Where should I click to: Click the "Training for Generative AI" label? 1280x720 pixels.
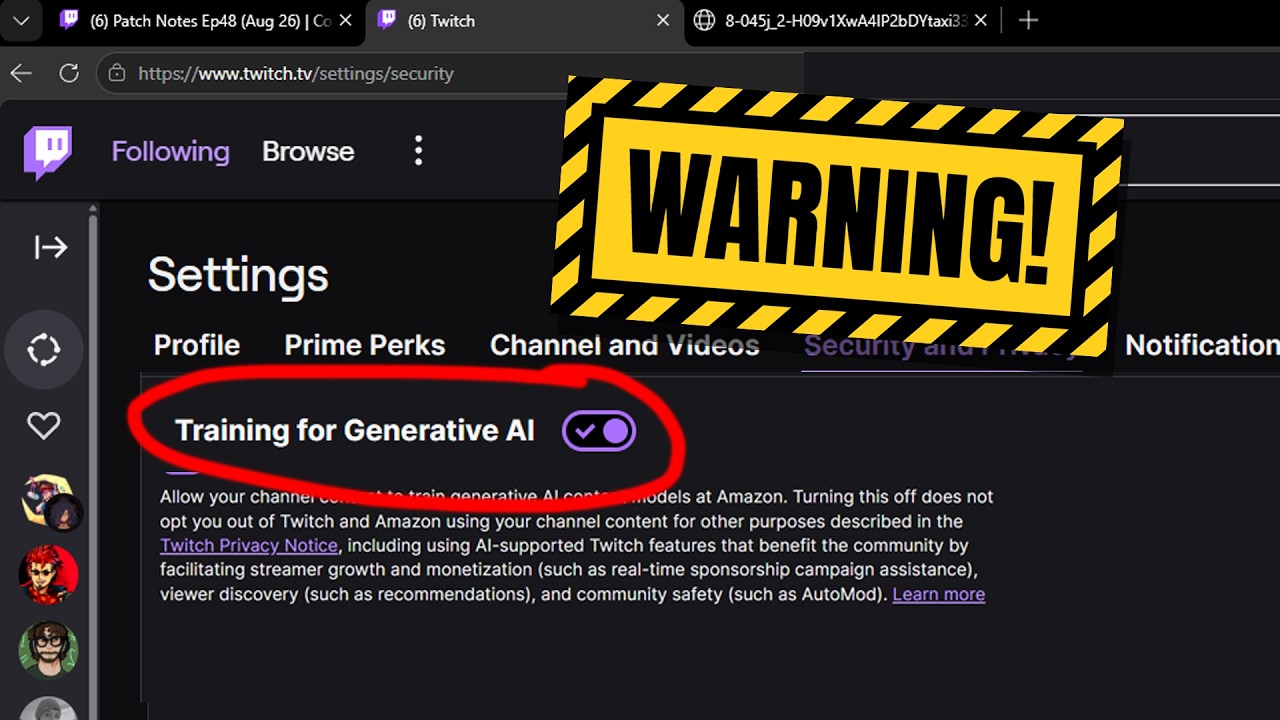(355, 431)
